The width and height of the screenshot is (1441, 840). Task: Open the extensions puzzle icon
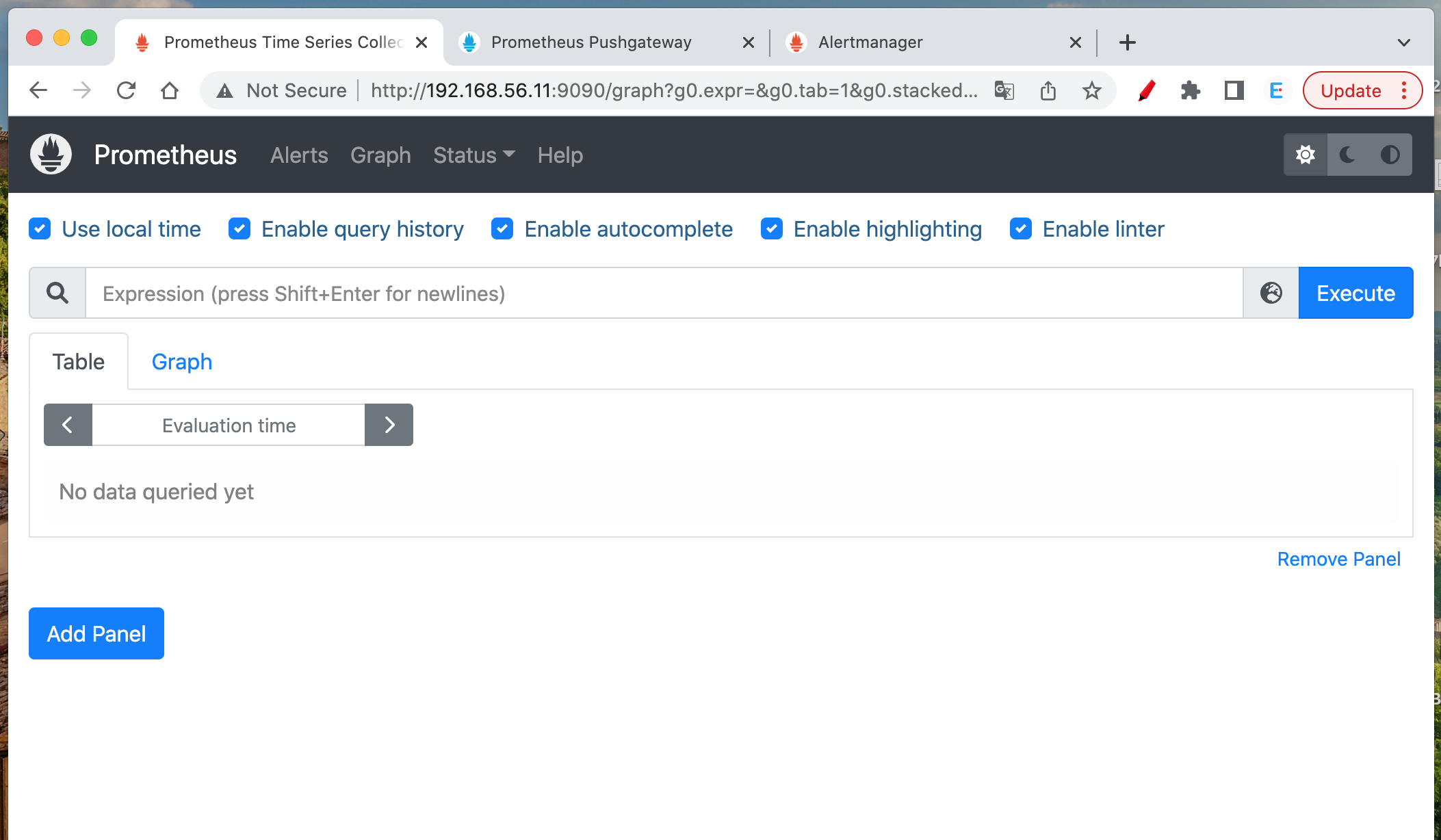coord(1191,90)
